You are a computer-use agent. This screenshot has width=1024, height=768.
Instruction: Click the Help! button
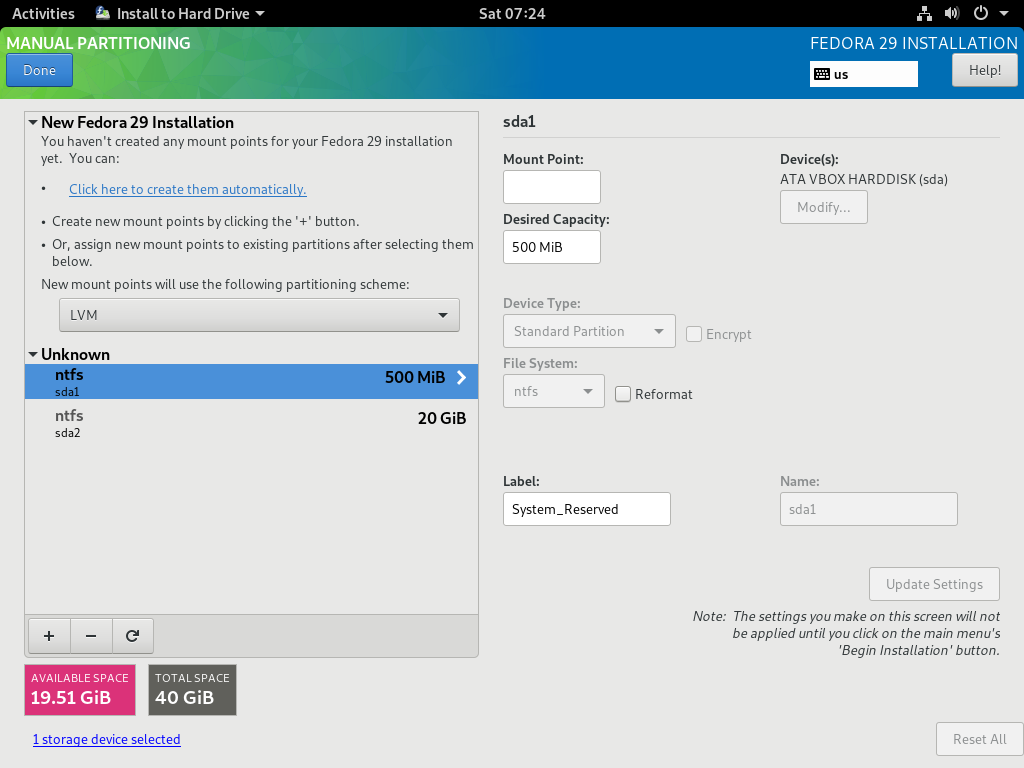coord(984,70)
